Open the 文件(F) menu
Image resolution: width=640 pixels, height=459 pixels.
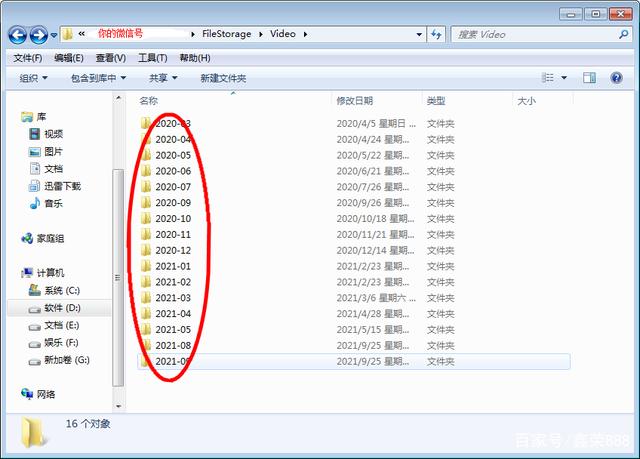point(27,58)
